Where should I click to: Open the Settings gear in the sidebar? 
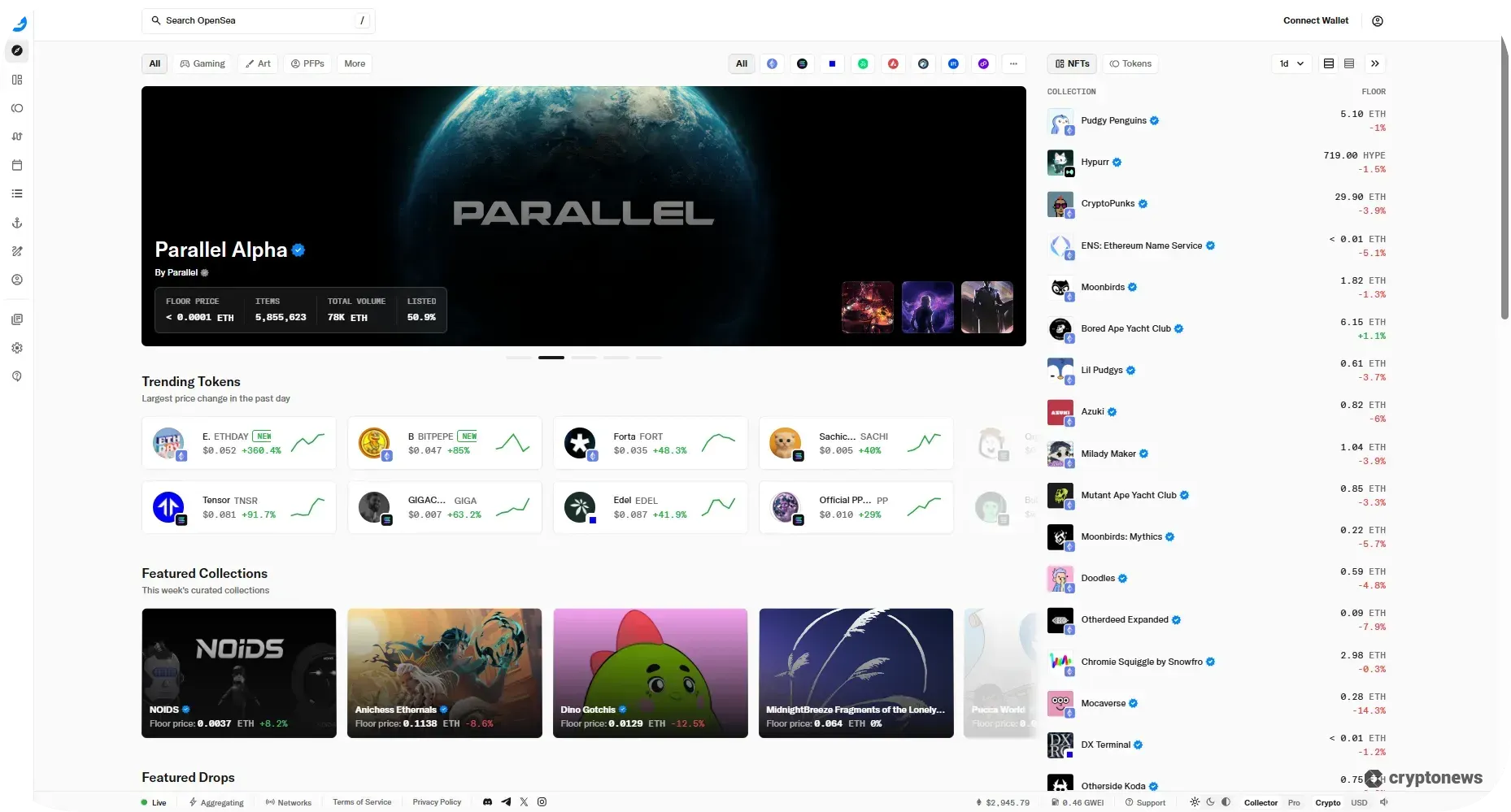pyautogui.click(x=17, y=348)
